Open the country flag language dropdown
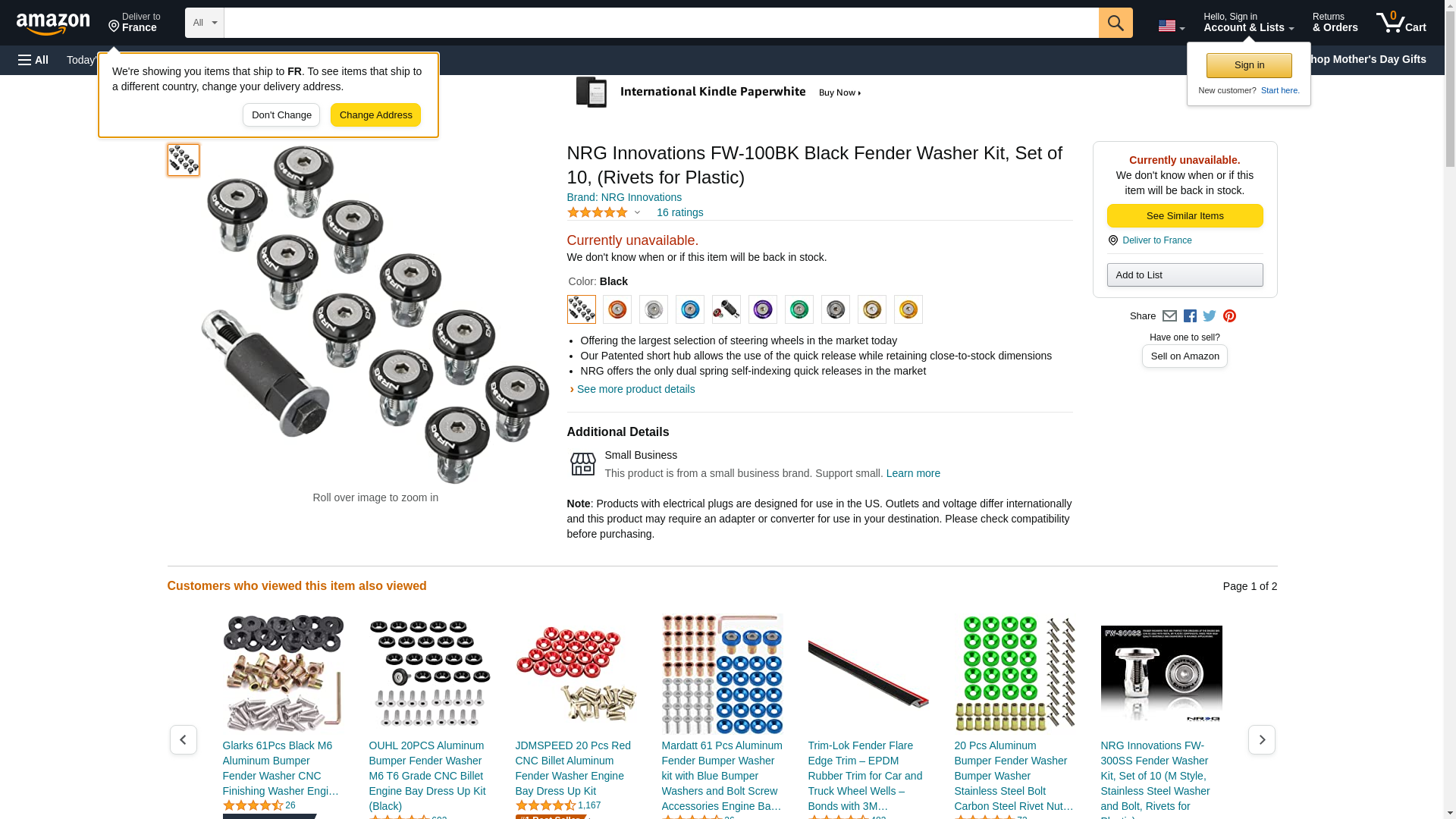Image resolution: width=1456 pixels, height=819 pixels. pos(1171,26)
